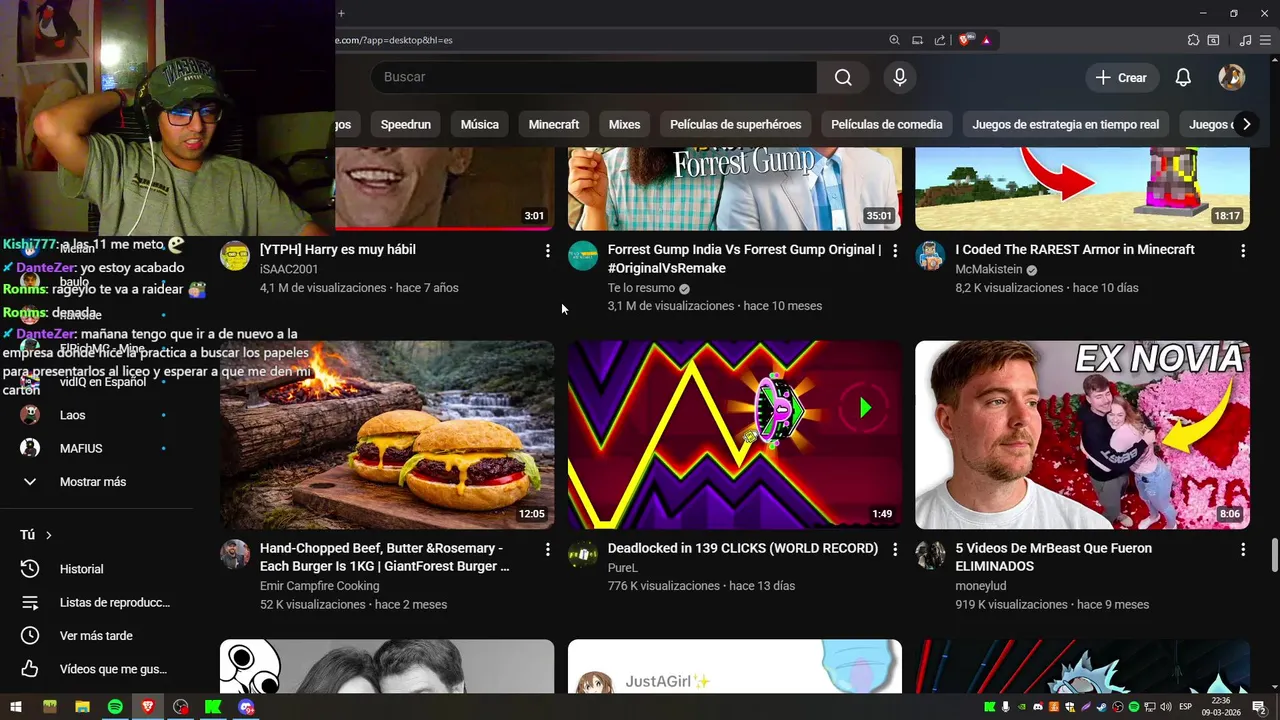Select the Minecraft filter chip

pyautogui.click(x=553, y=124)
